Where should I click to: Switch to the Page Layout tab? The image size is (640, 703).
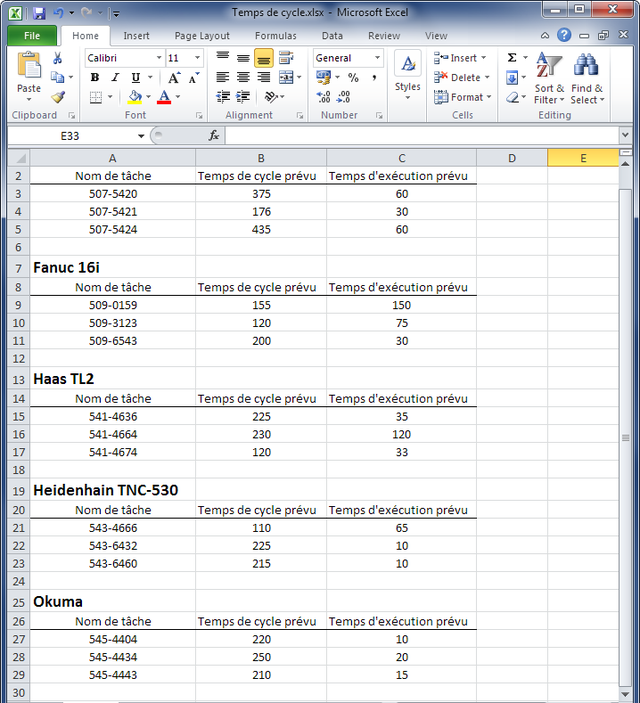202,36
